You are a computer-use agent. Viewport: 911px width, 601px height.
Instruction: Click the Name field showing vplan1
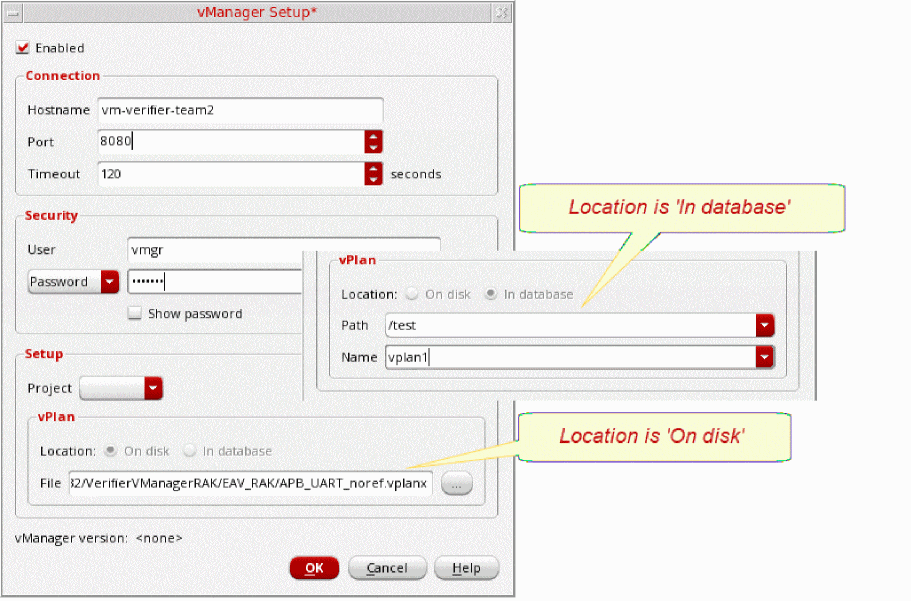(x=571, y=357)
